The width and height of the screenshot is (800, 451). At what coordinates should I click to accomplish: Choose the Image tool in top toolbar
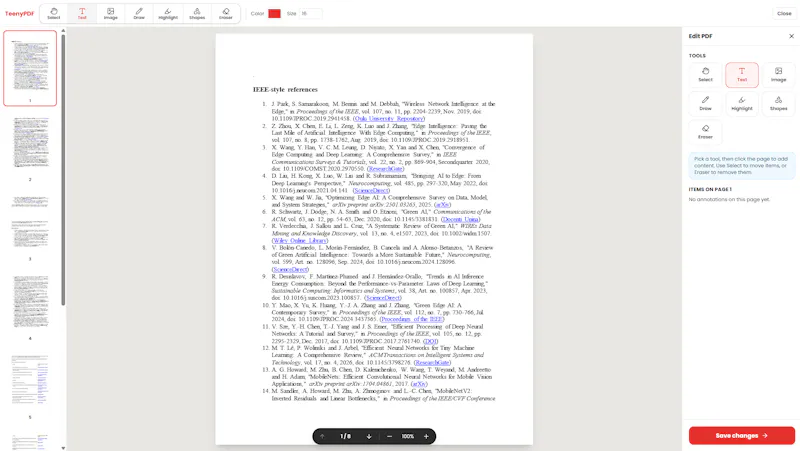click(110, 14)
